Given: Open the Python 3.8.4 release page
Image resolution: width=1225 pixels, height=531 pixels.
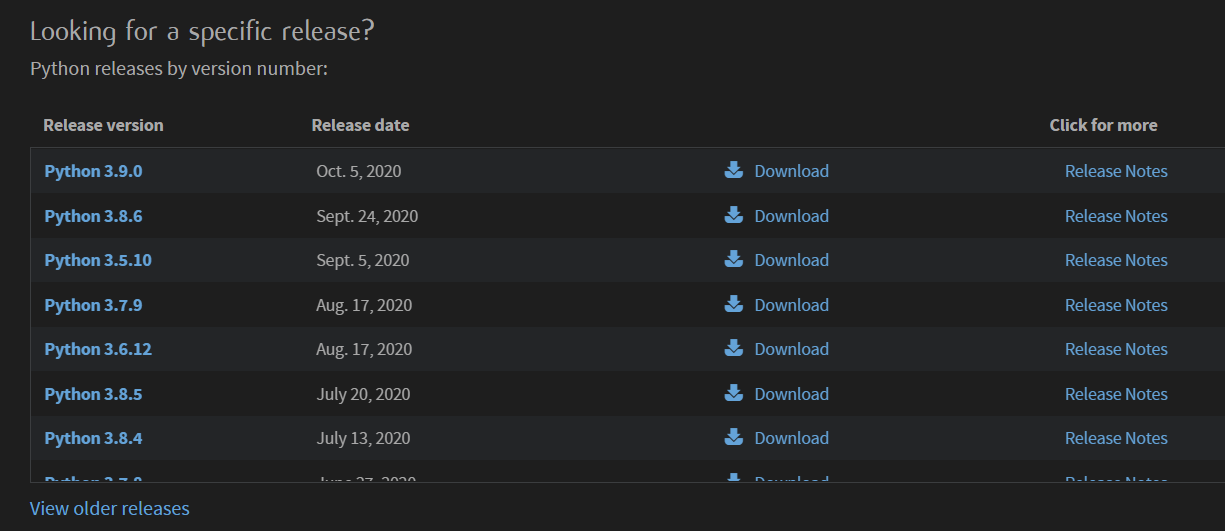Looking at the screenshot, I should click(94, 438).
